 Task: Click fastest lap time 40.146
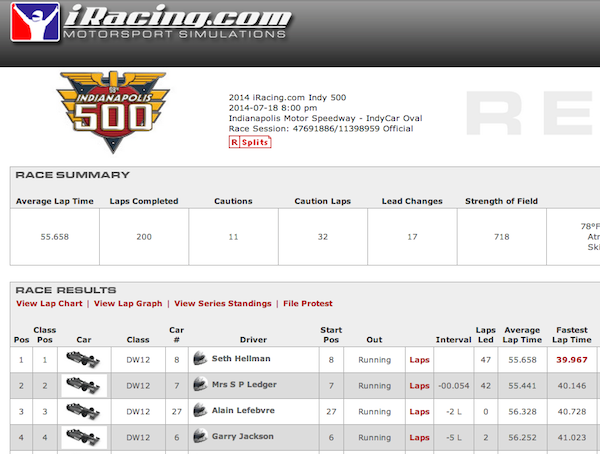[572, 386]
